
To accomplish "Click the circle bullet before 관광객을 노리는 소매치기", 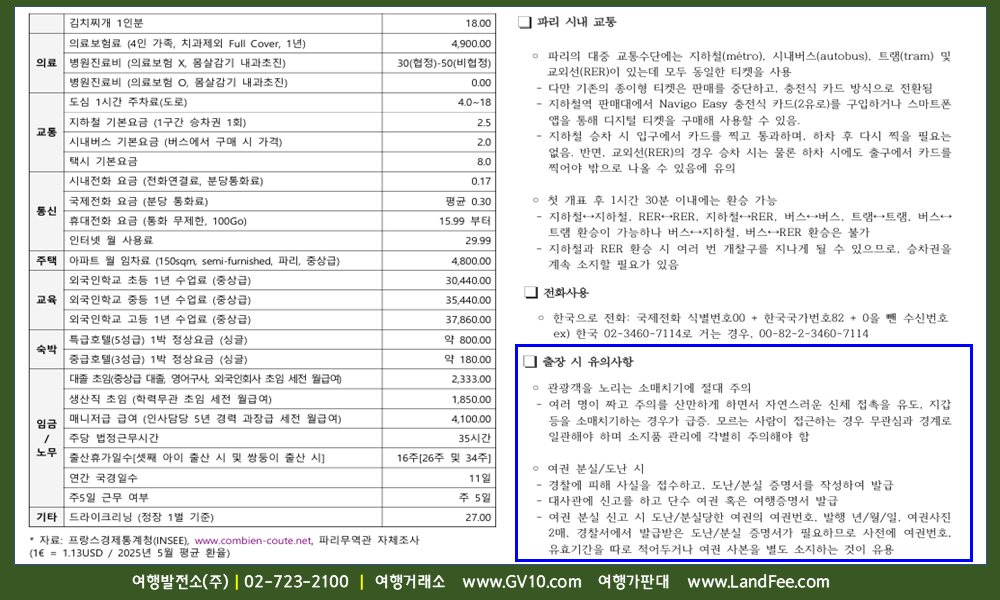I will [x=538, y=388].
